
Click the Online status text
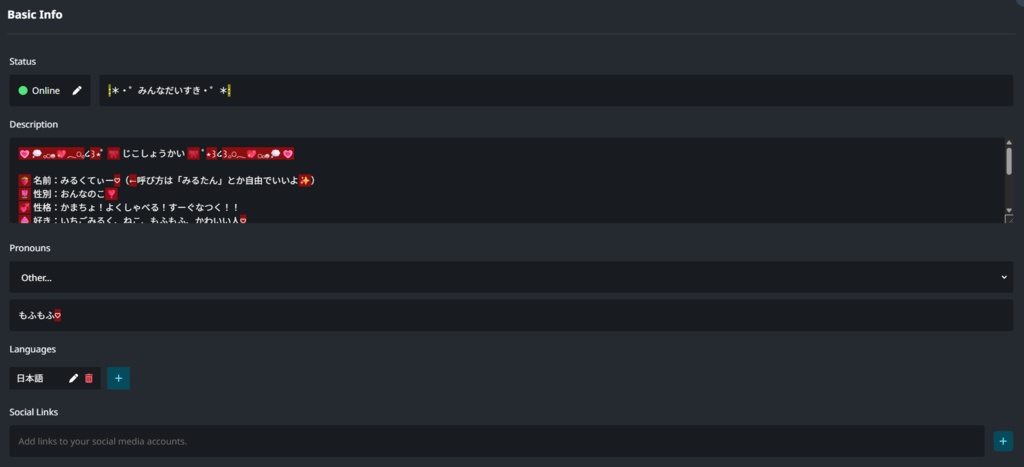click(x=46, y=91)
